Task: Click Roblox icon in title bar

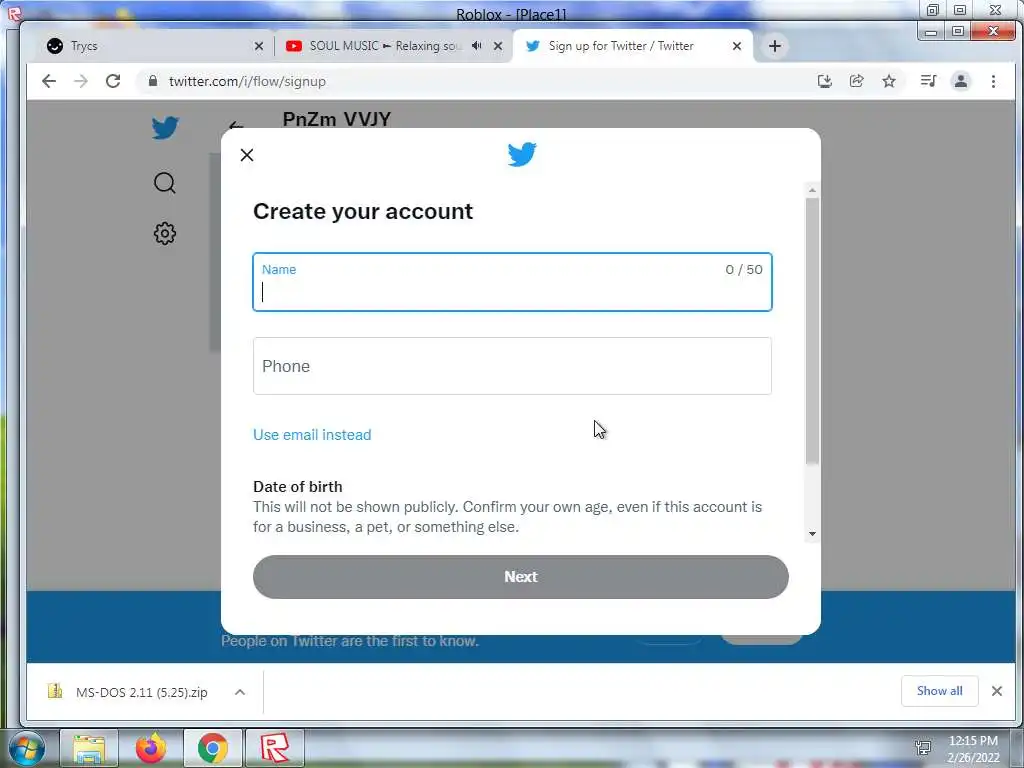Action: point(13,12)
